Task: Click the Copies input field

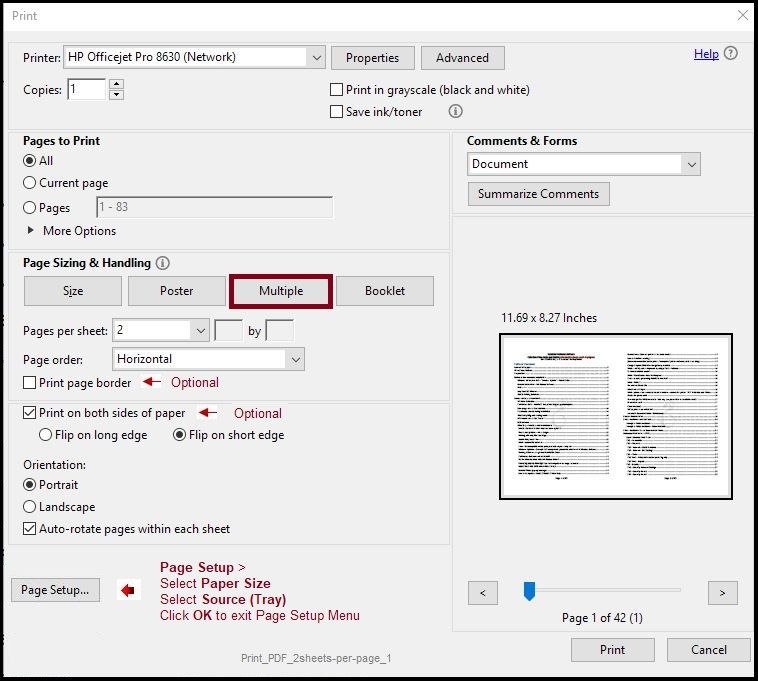Action: click(x=87, y=89)
